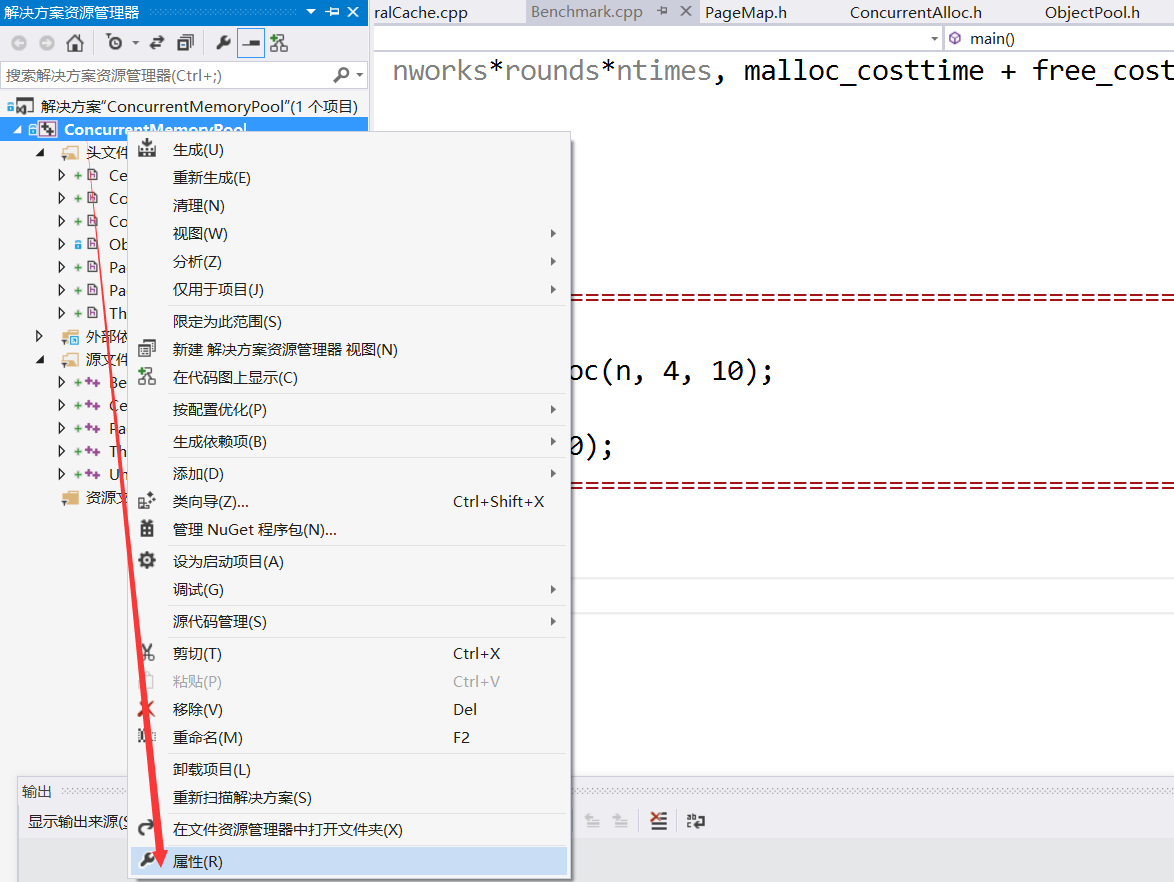Viewport: 1174px width, 882px height.
Task: Click the Collapse All icon in Solution Explorer
Action: 185,43
